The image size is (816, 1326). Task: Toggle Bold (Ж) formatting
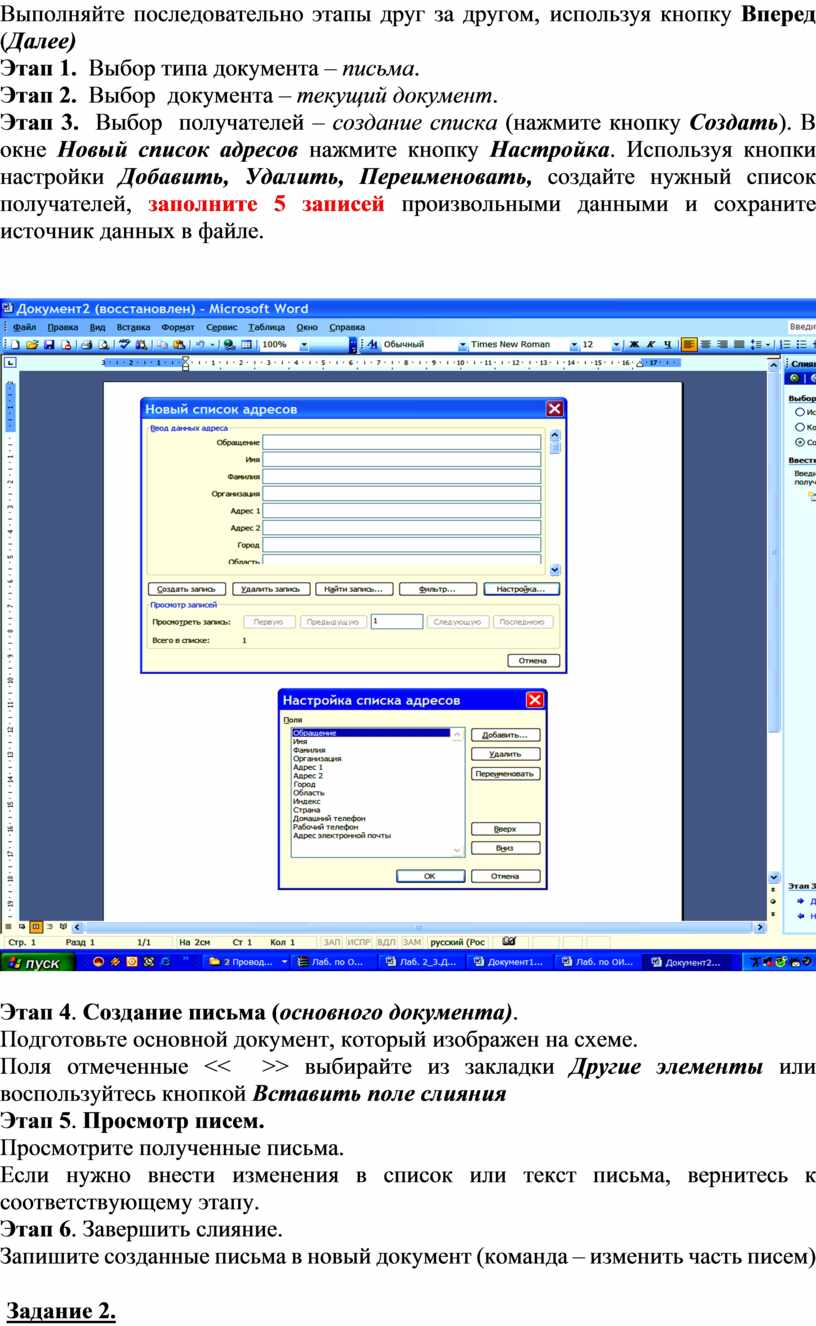click(x=633, y=344)
